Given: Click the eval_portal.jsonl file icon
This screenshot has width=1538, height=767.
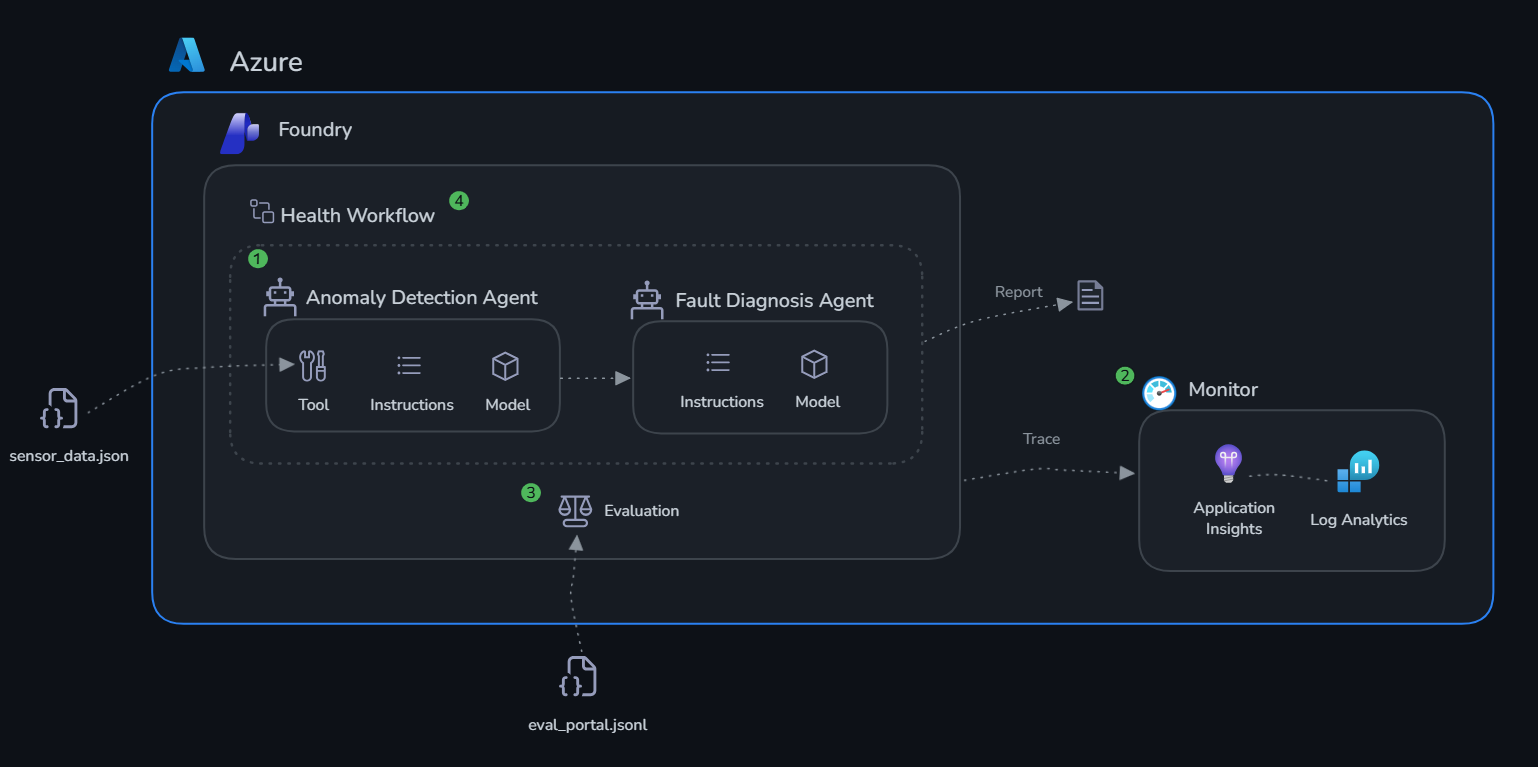Looking at the screenshot, I should [578, 677].
